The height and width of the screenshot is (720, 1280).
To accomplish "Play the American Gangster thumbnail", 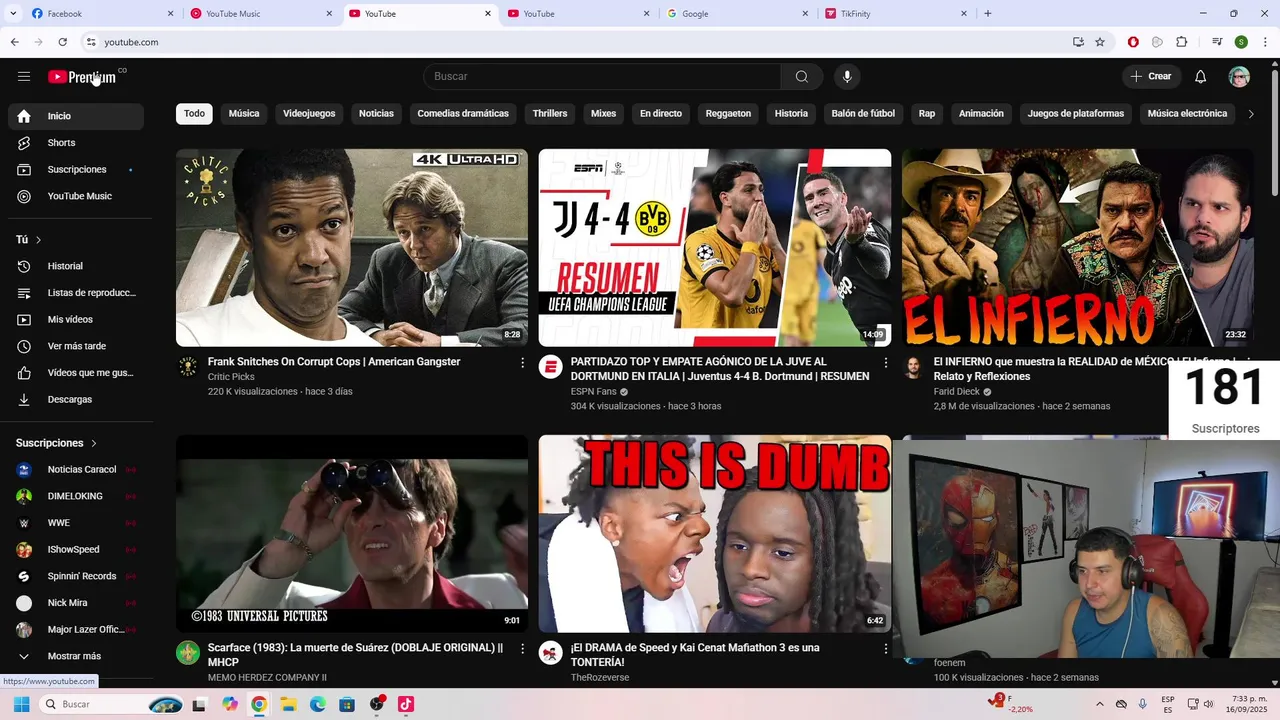I will point(352,248).
